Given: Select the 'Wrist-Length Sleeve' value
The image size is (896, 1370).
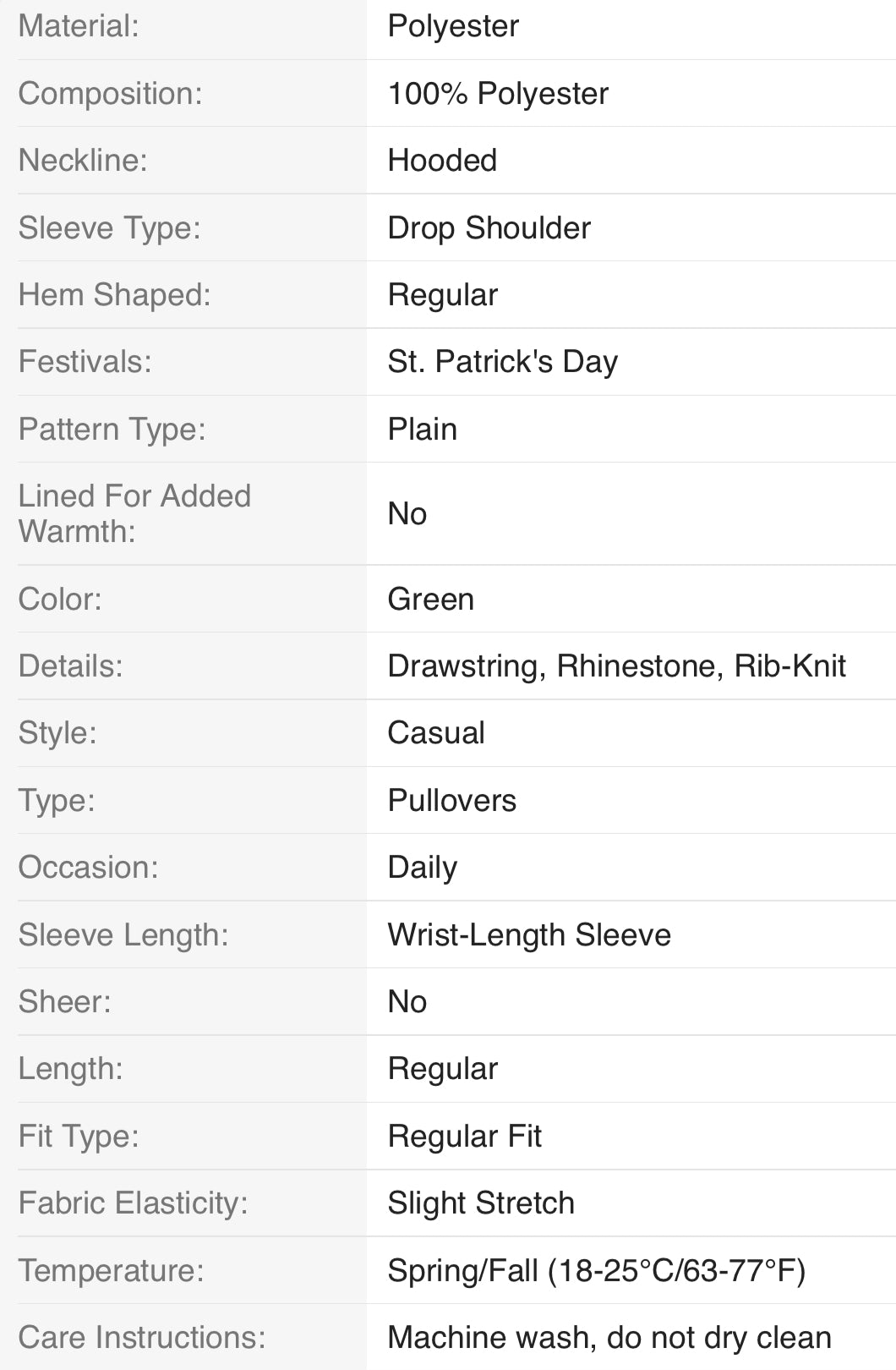Looking at the screenshot, I should [x=529, y=934].
